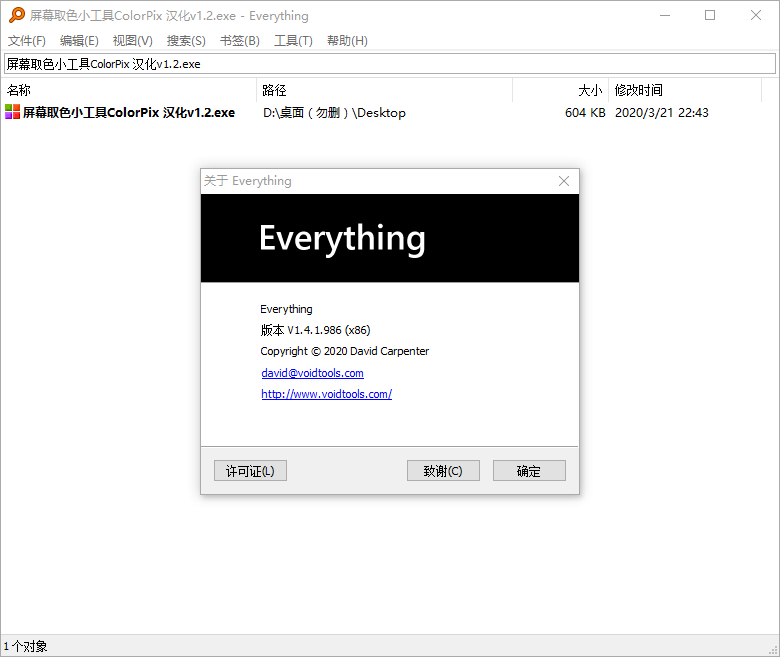The height and width of the screenshot is (657, 780).
Task: Sort results by 路径 column header
Action: tap(385, 90)
